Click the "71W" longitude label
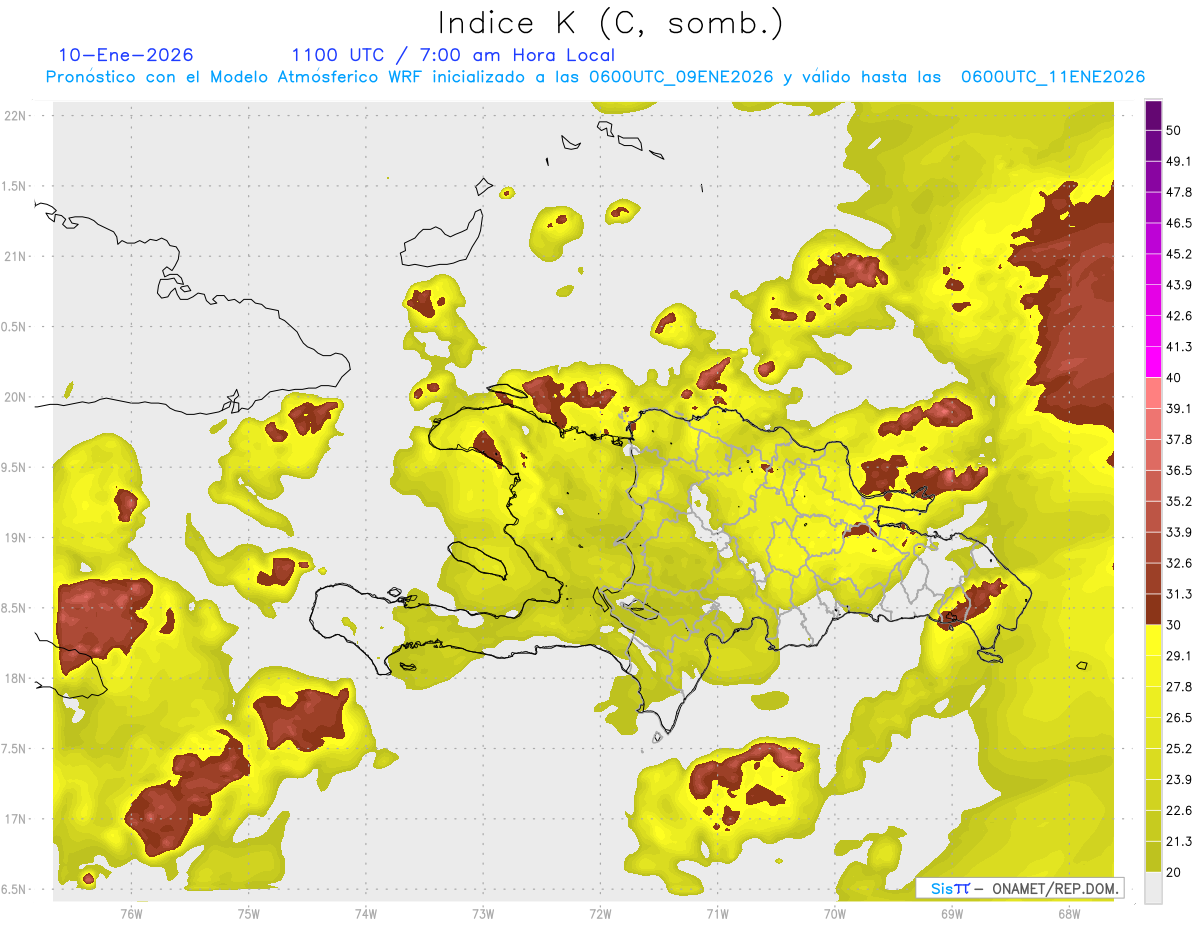Screen dimensions: 1200x927 click(717, 913)
